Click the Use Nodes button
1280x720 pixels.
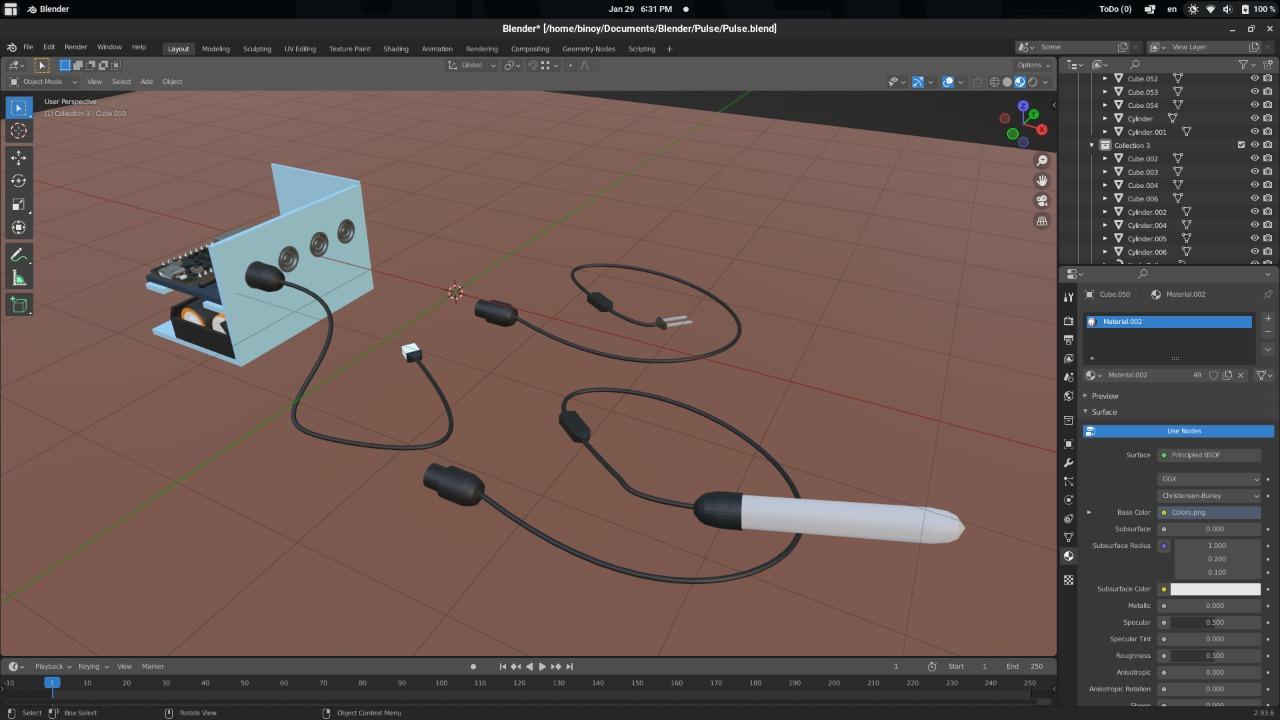[1179, 431]
